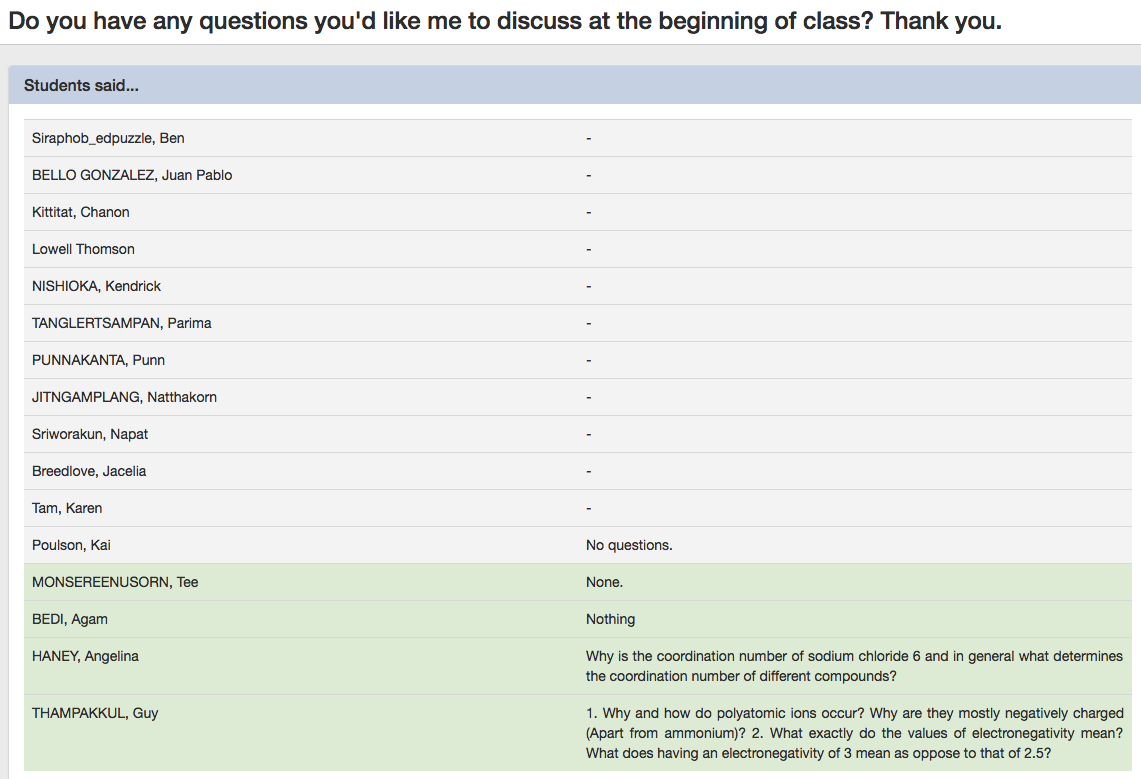
Task: Select NISHIOKA, Kendrick in the list
Action: click(96, 286)
